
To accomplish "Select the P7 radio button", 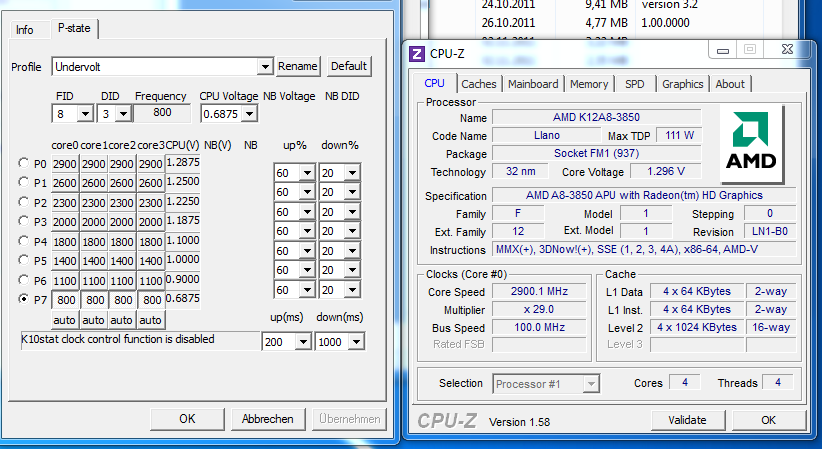I will pos(23,299).
